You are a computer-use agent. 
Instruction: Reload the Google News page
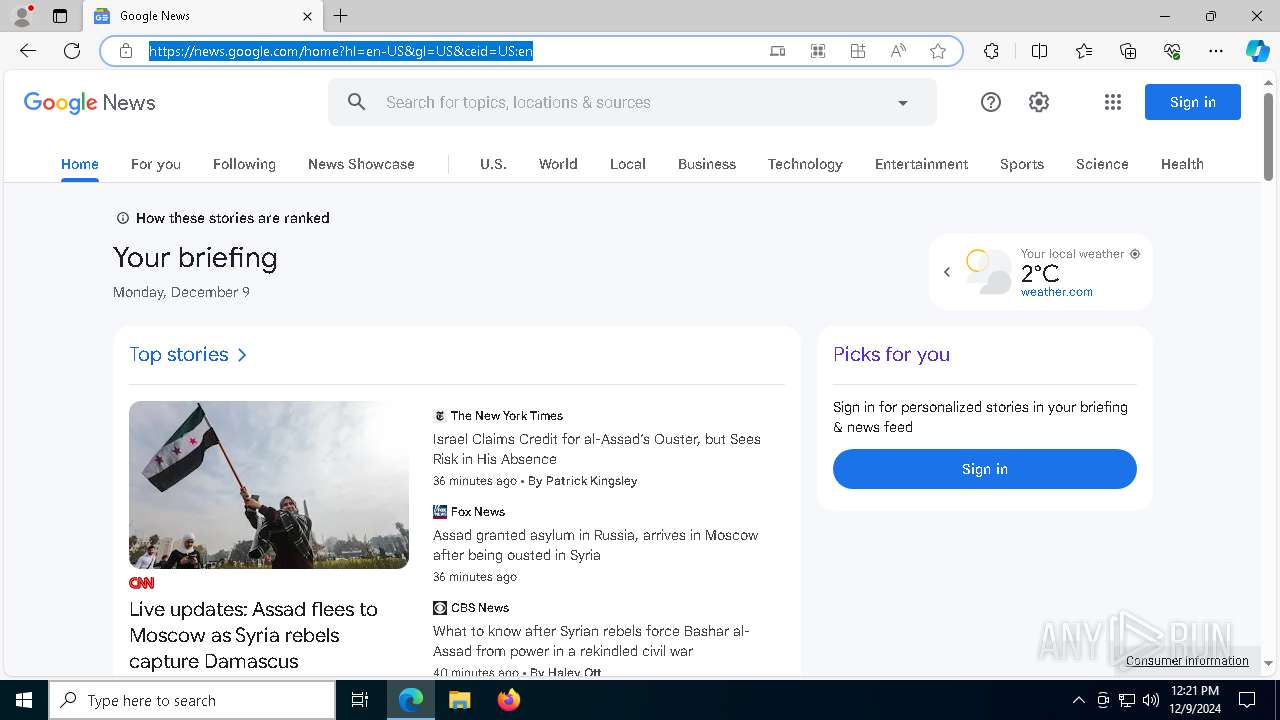click(72, 51)
